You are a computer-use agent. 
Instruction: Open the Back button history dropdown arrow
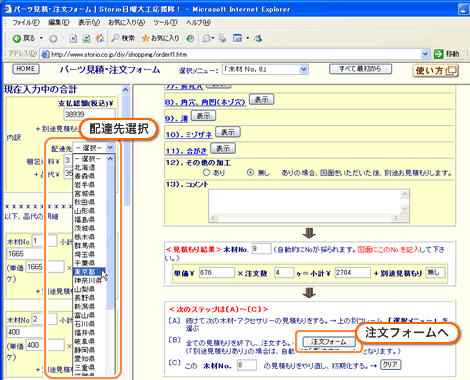[x=41, y=39]
